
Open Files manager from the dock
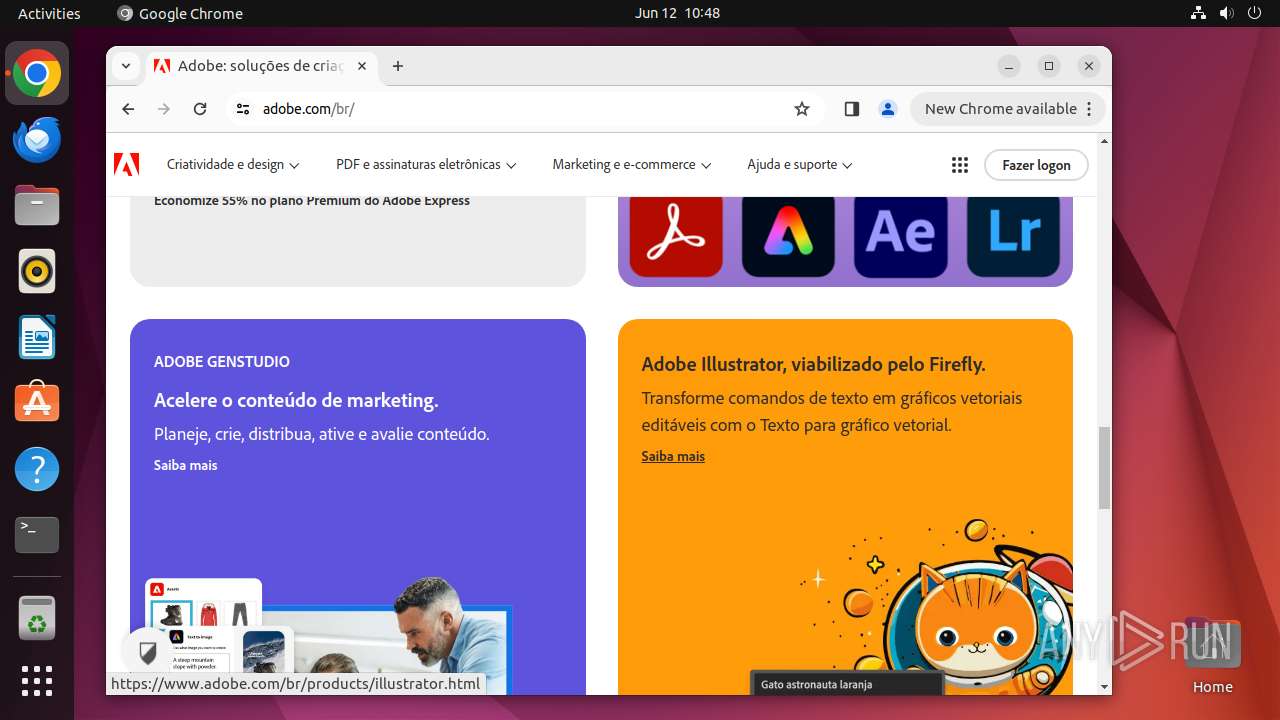tap(37, 206)
